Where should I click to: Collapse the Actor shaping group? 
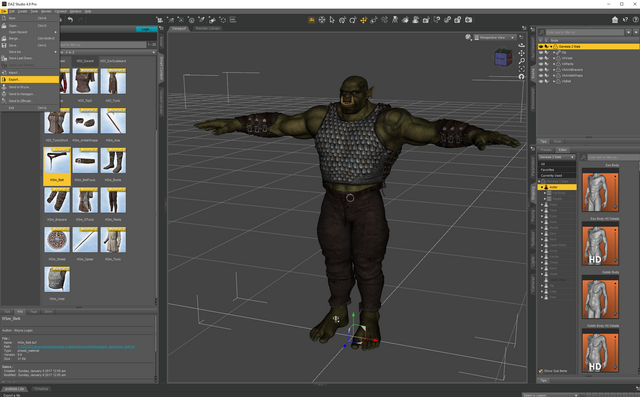[x=542, y=187]
